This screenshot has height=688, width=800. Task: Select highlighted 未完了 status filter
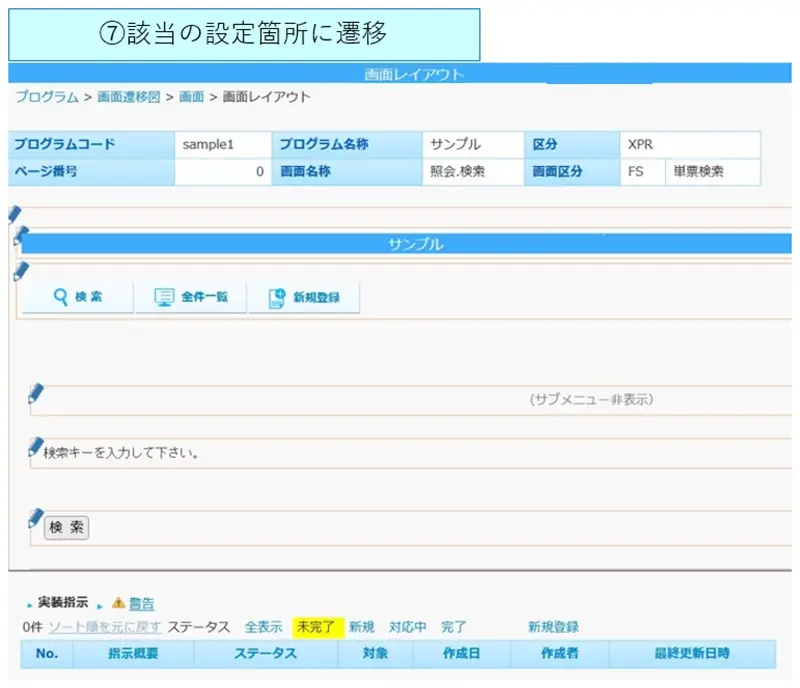point(316,627)
